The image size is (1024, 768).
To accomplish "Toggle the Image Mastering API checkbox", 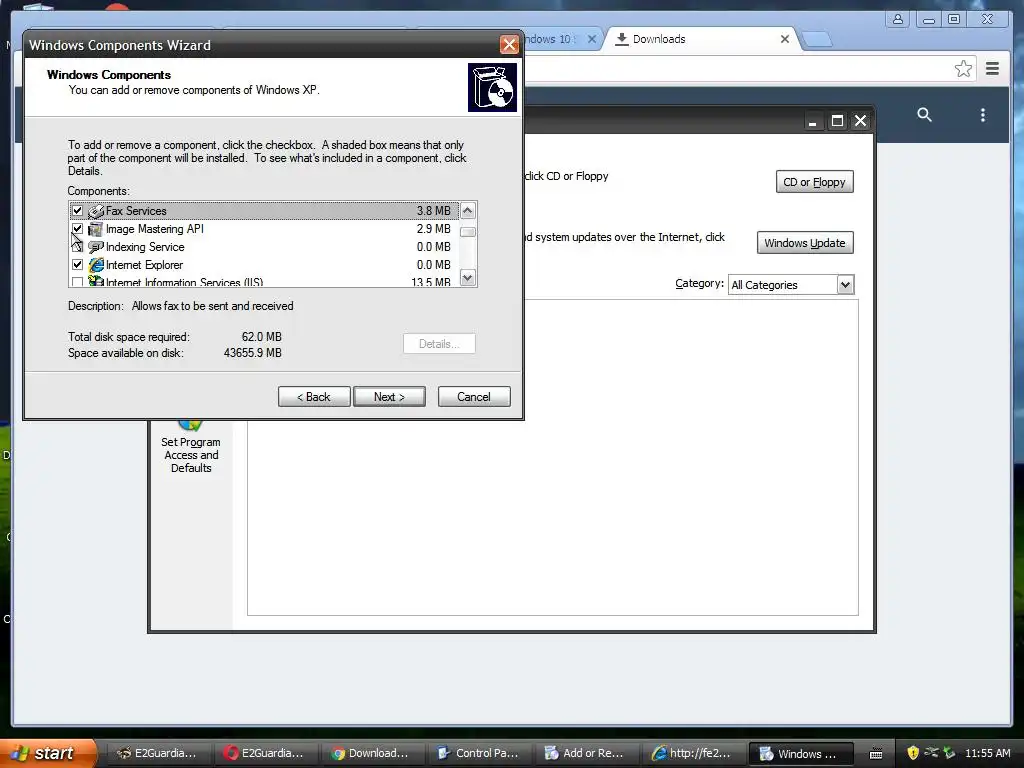I will 78,229.
